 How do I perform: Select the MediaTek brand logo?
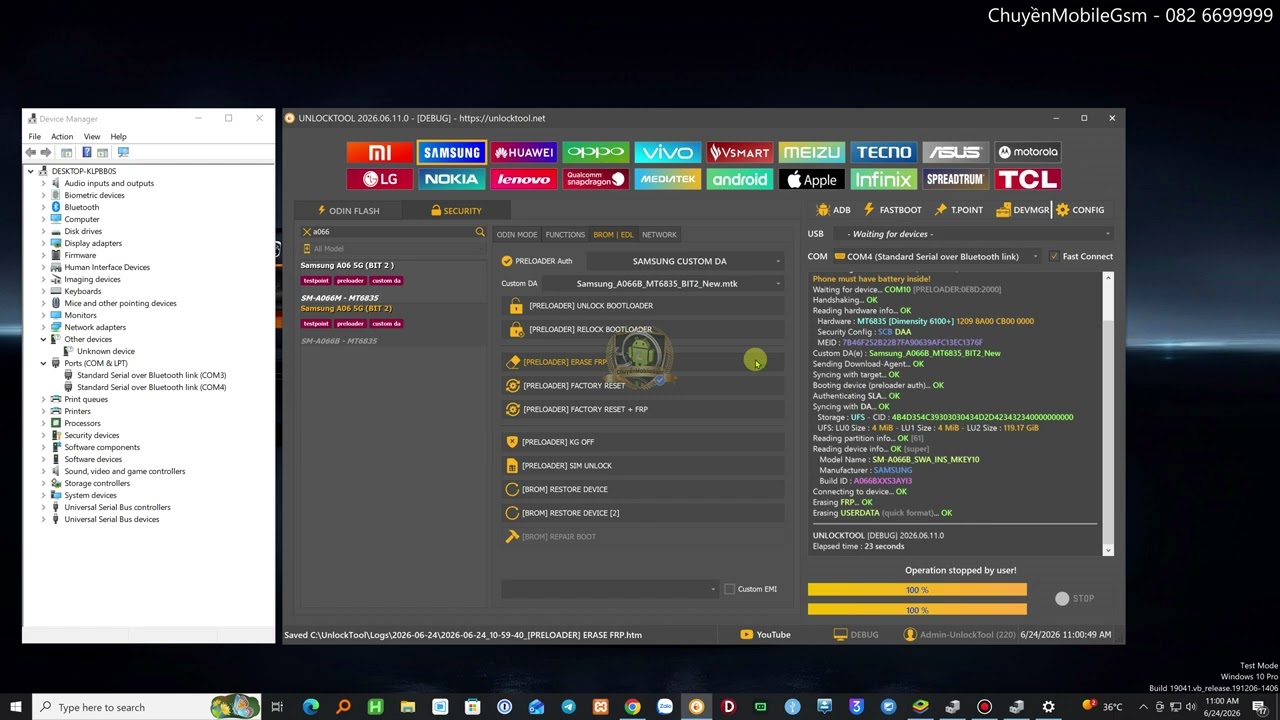point(668,179)
